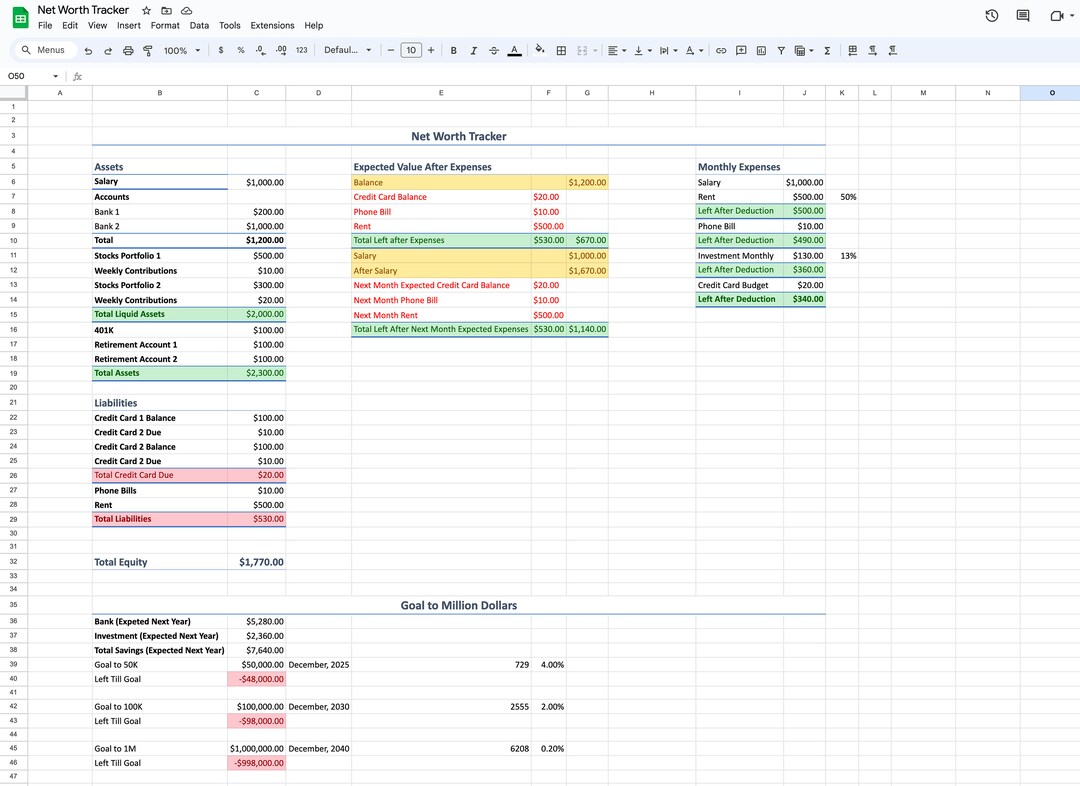Increase font size with plus button
The image size is (1080, 786).
pos(431,50)
